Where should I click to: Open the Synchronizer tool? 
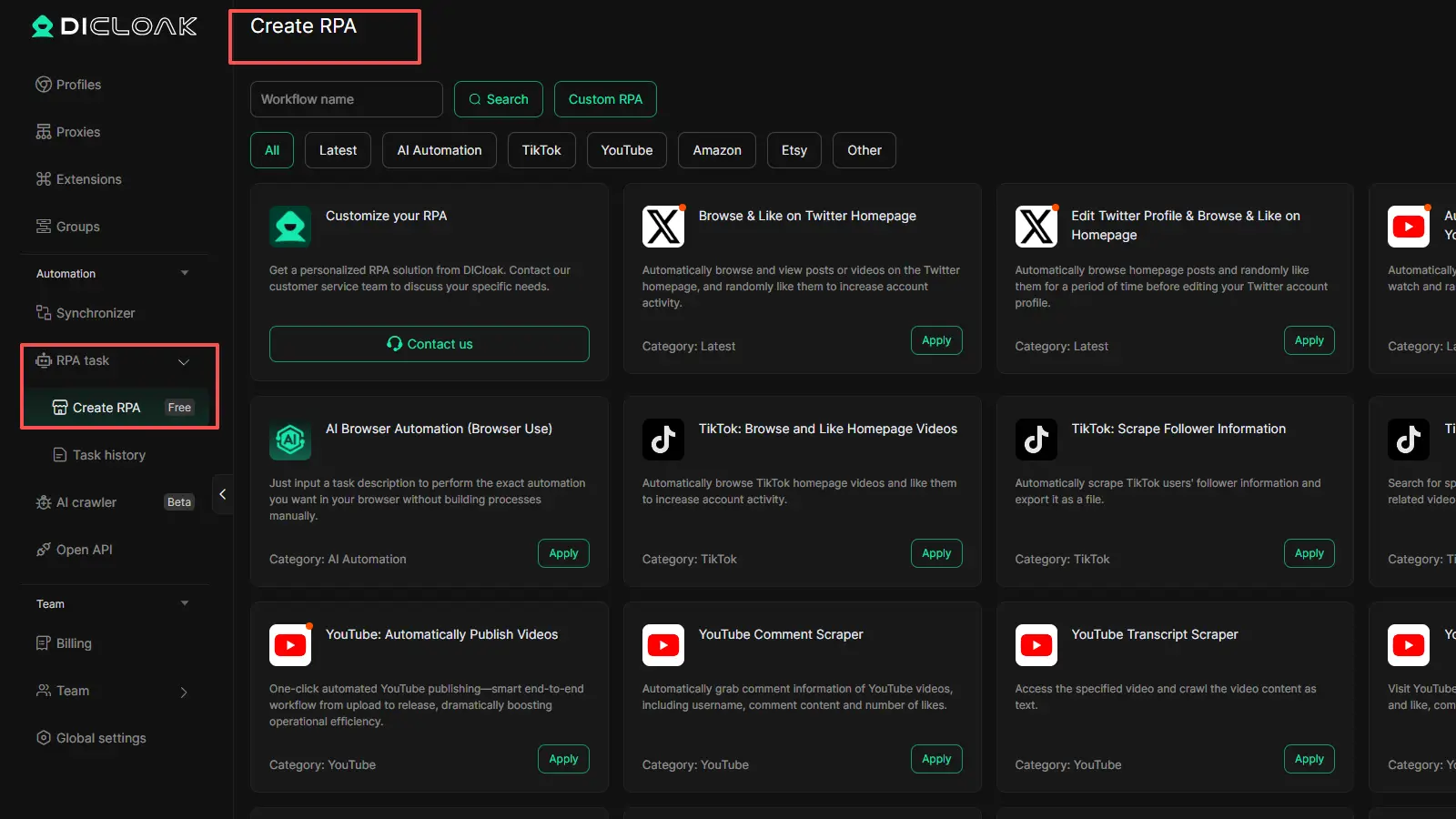pyautogui.click(x=95, y=313)
